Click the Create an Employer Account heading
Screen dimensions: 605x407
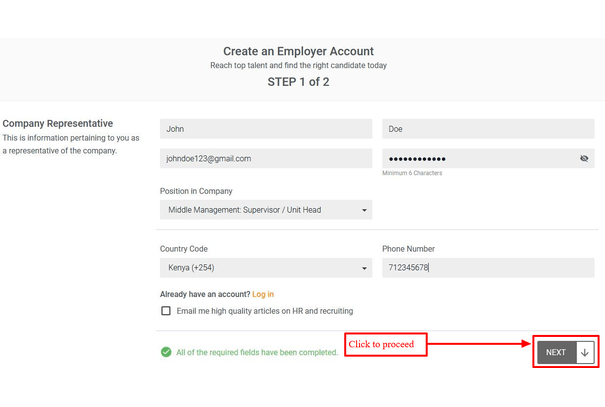pyautogui.click(x=298, y=51)
